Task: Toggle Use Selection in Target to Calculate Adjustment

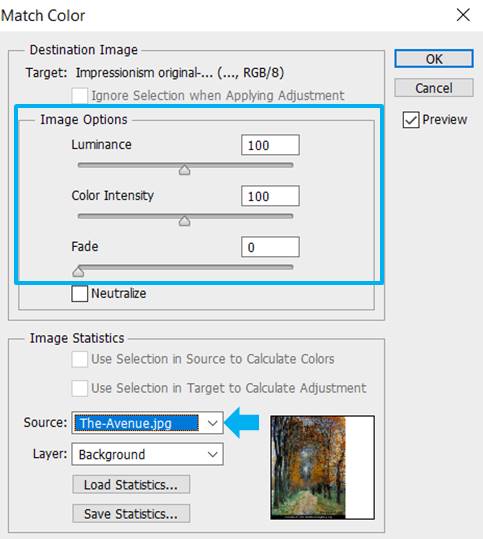Action: click(x=79, y=388)
